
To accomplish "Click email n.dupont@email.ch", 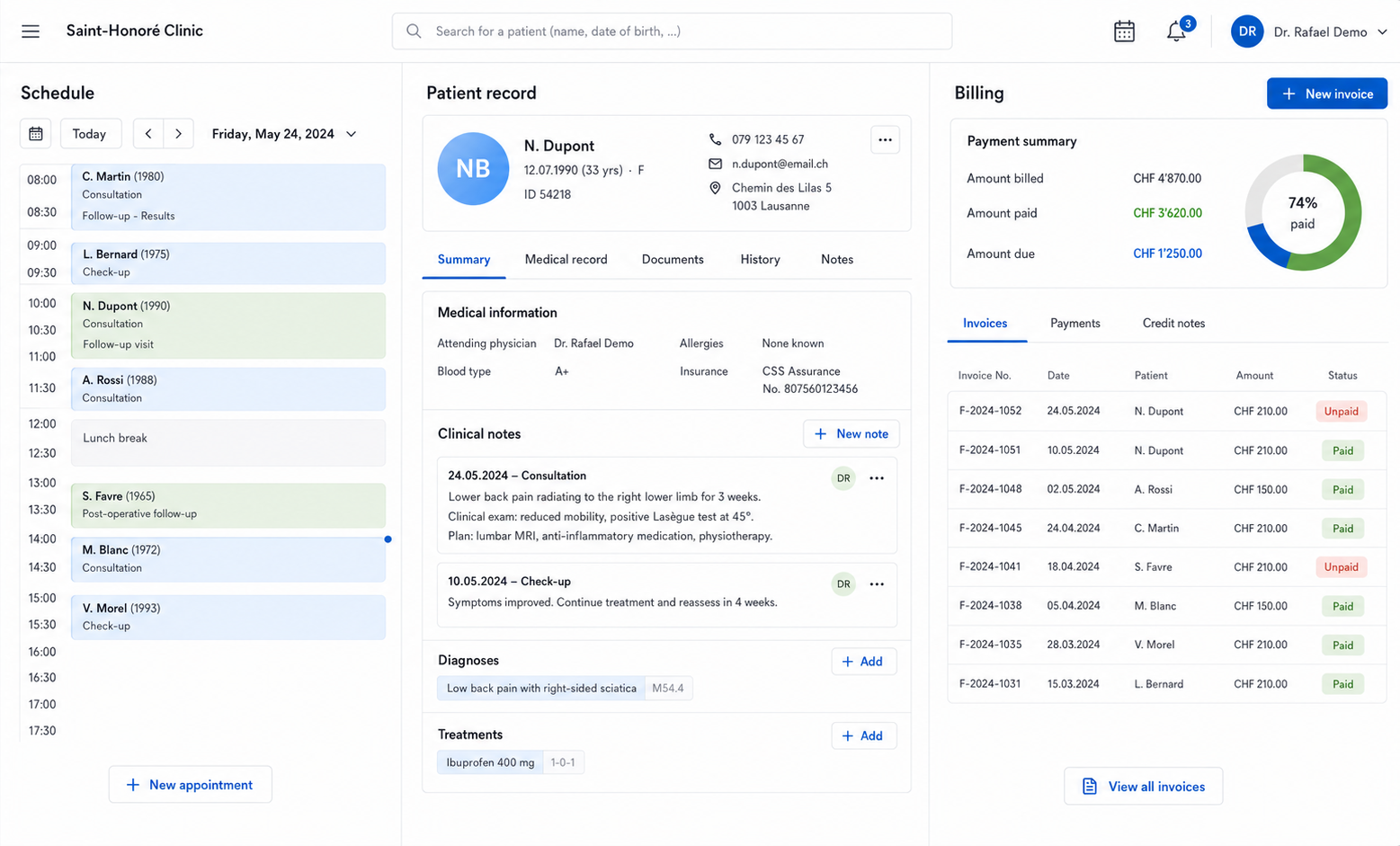I will (x=780, y=164).
